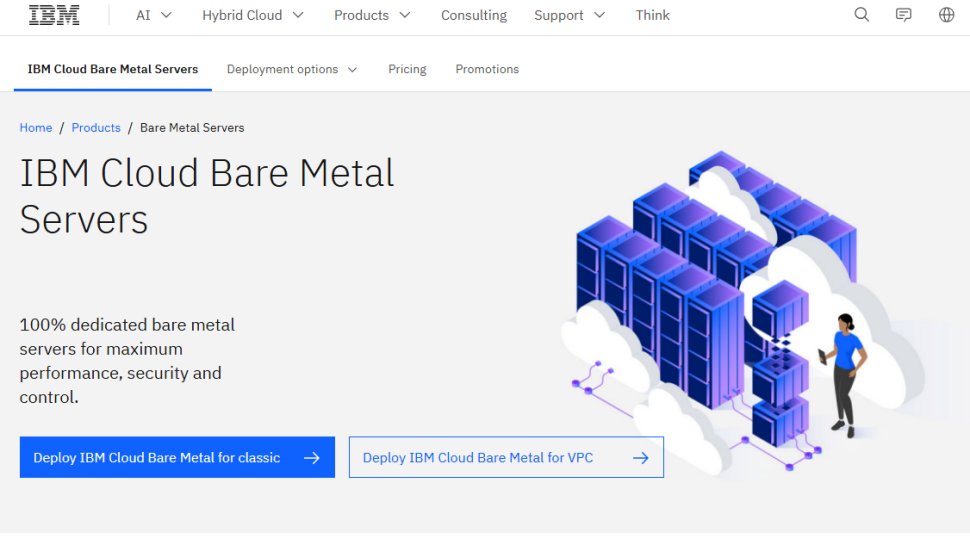The width and height of the screenshot is (970, 545).
Task: Expand the Hybrid Cloud menu
Action: click(252, 15)
